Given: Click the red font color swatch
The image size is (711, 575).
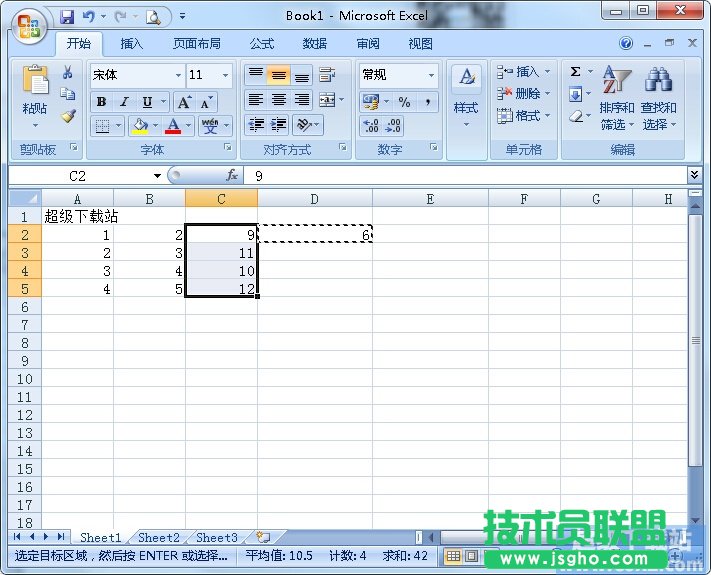Looking at the screenshot, I should [x=173, y=126].
